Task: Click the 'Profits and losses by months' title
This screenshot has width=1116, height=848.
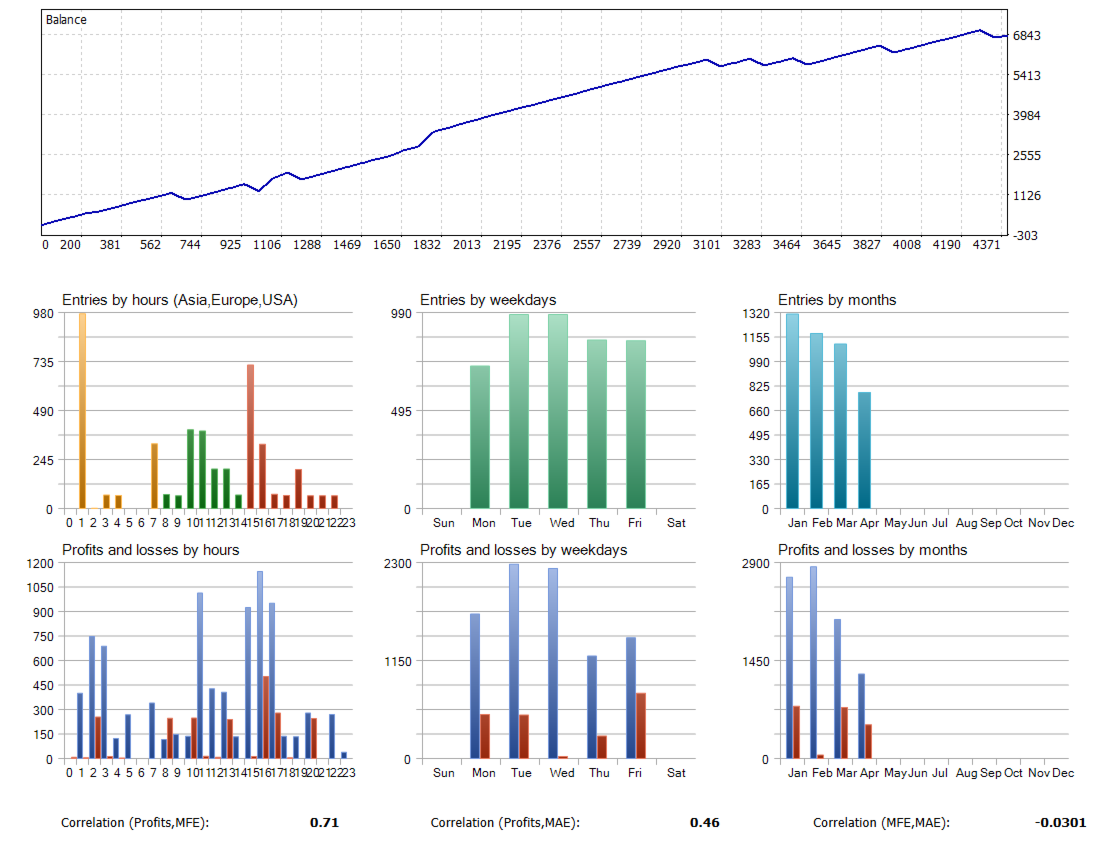Action: tap(873, 550)
